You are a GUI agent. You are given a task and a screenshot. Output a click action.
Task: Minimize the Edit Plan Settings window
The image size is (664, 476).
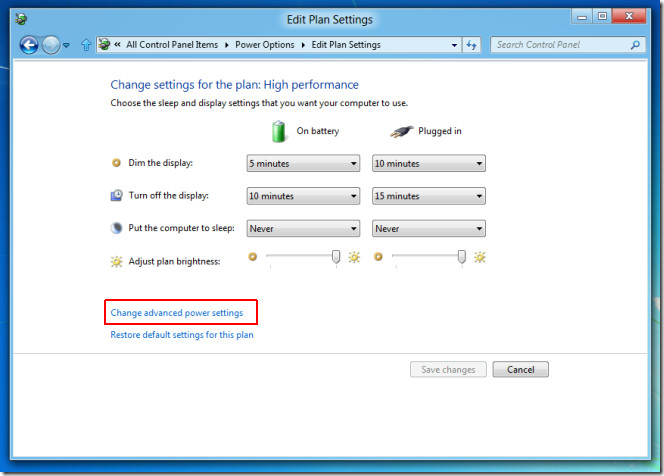[582, 17]
